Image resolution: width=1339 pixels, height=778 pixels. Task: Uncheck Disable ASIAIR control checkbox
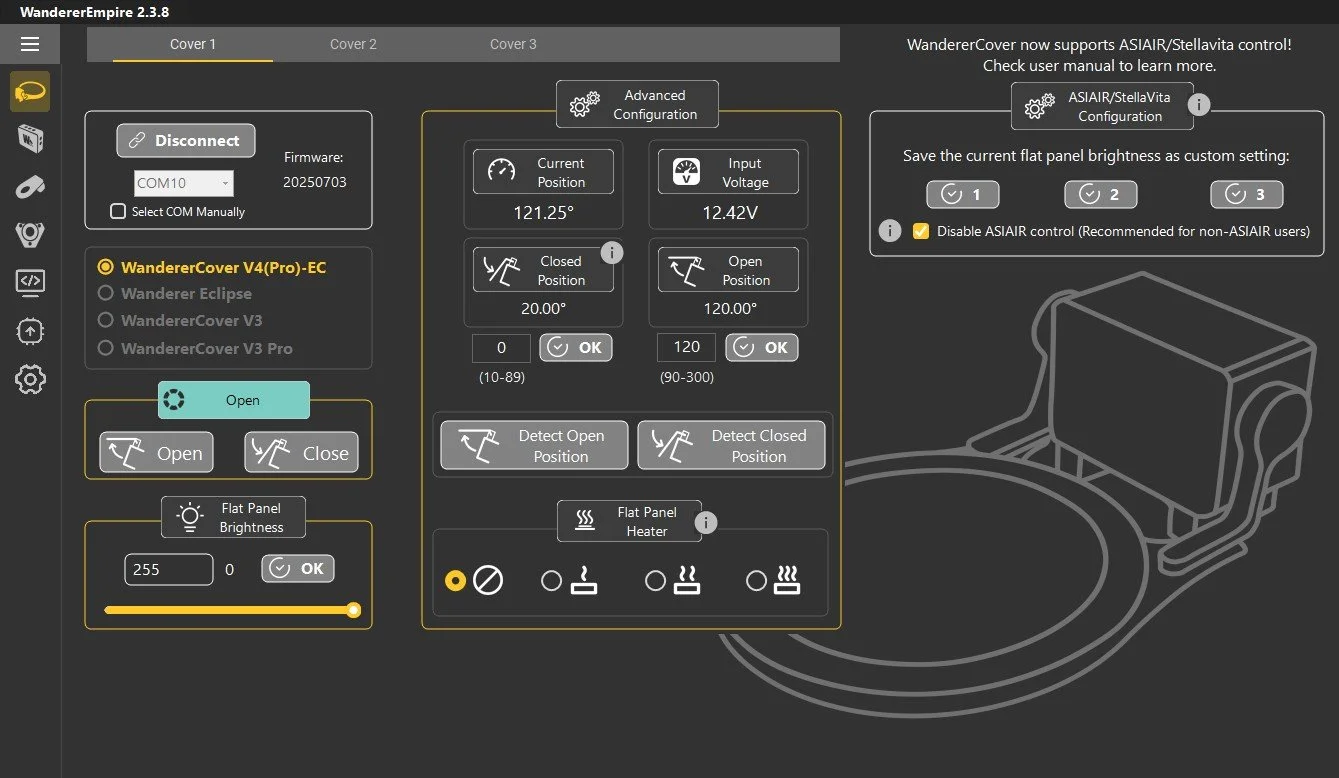tap(921, 231)
